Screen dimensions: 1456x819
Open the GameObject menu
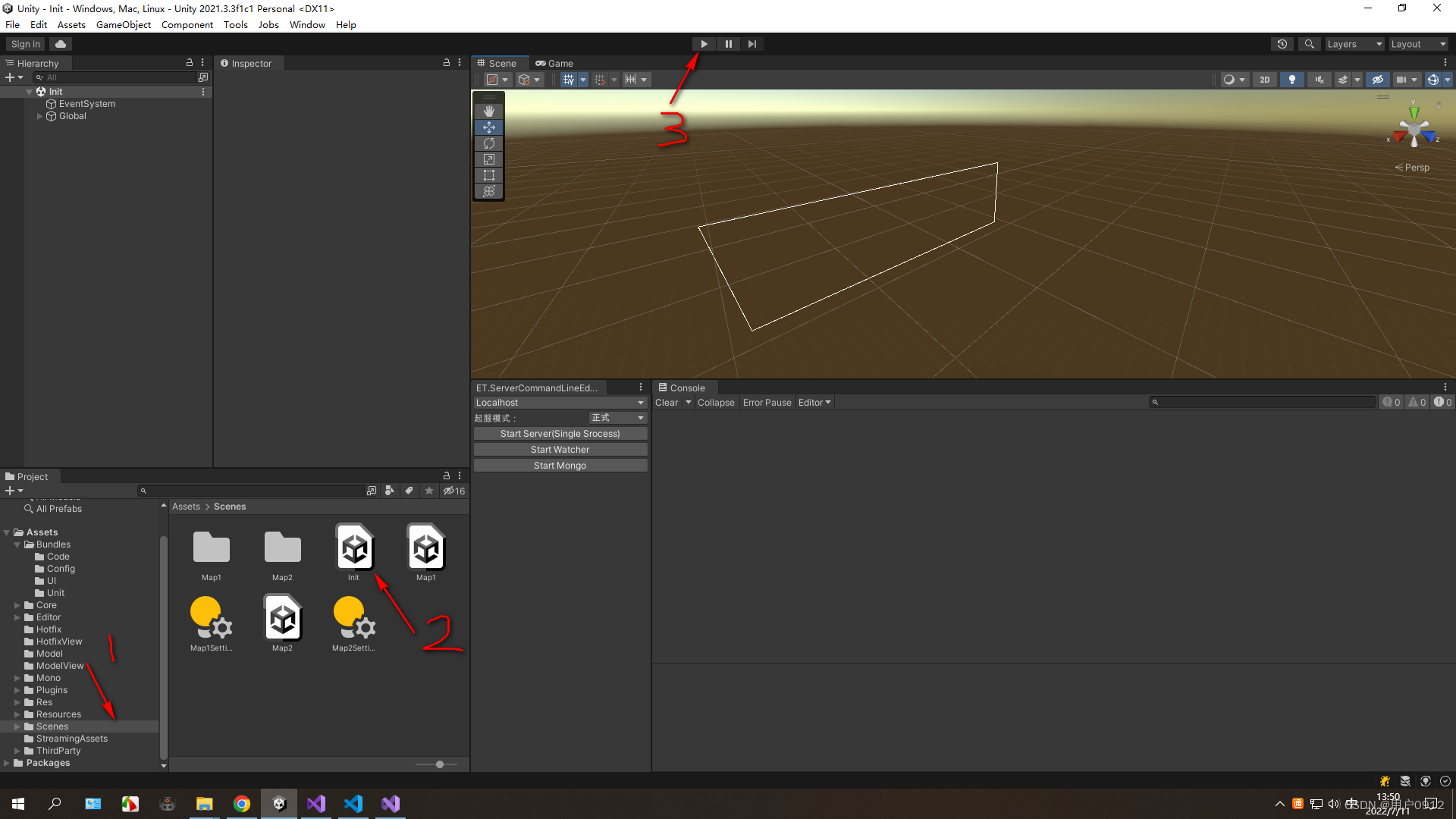pyautogui.click(x=124, y=24)
